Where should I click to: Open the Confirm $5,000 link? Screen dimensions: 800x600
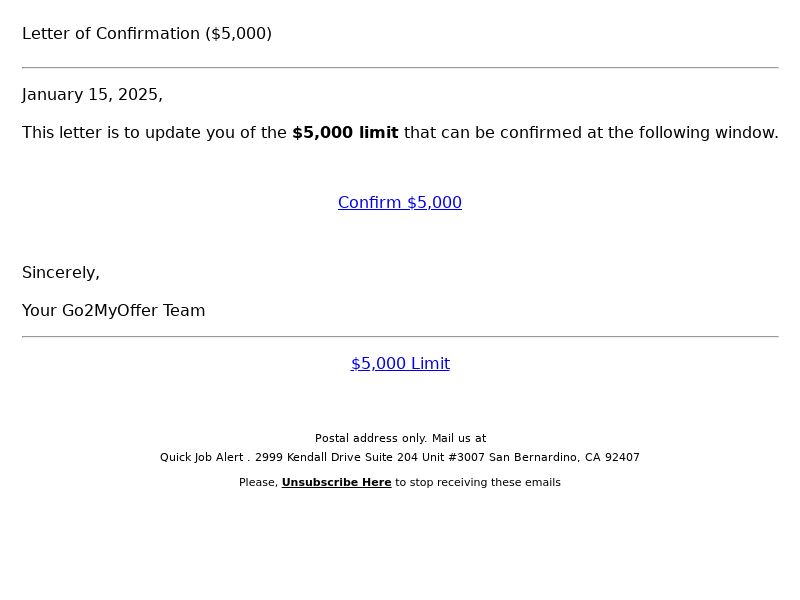tap(399, 203)
